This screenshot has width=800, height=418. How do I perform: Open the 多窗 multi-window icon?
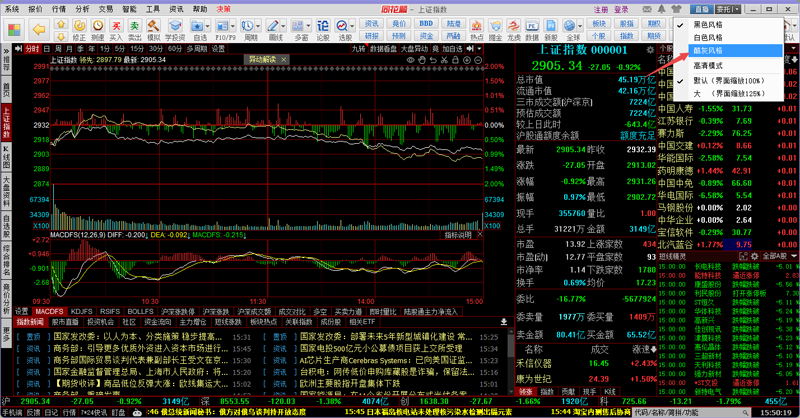pyautogui.click(x=297, y=26)
